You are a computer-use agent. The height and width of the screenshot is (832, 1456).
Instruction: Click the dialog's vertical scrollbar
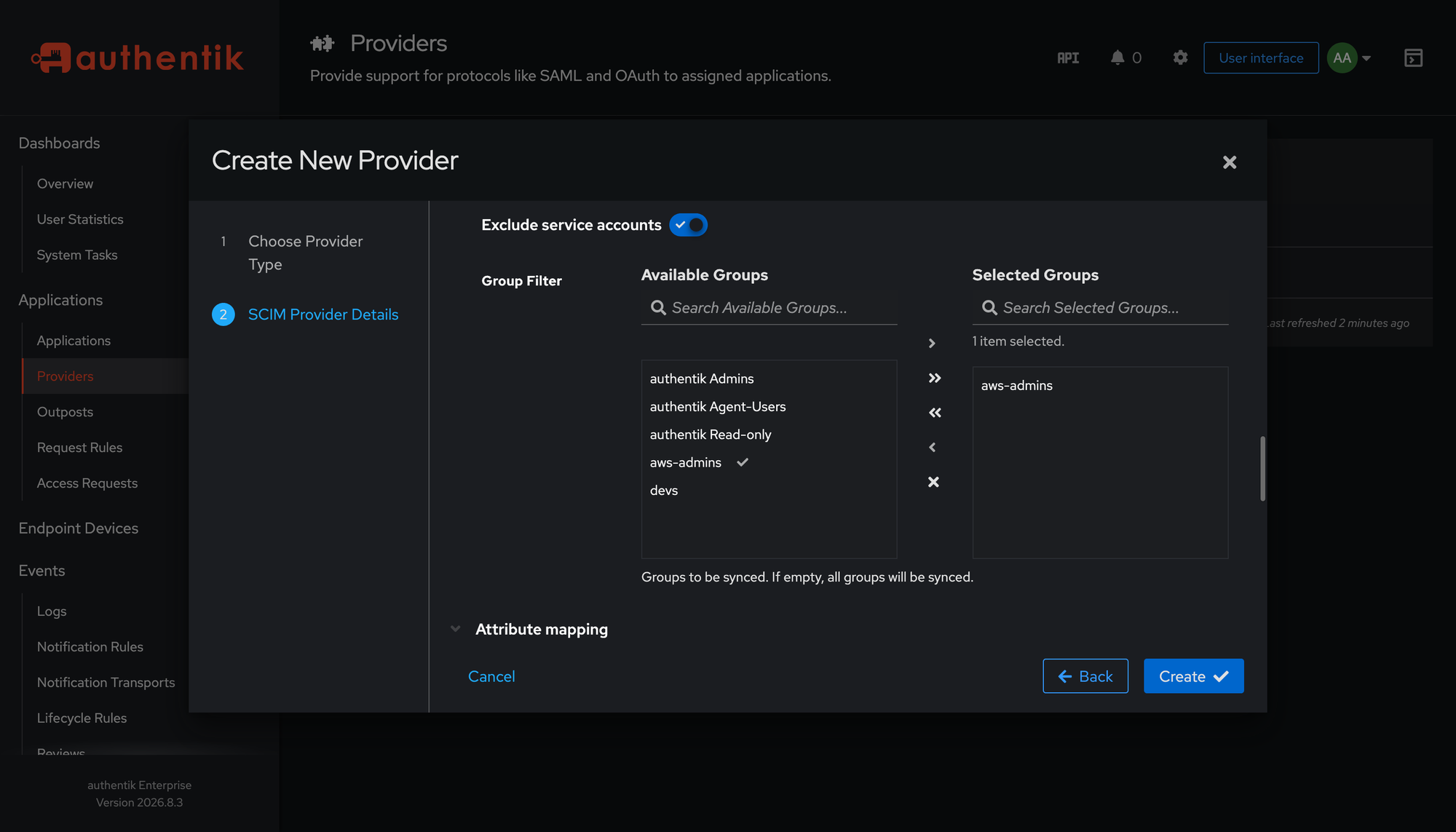click(1262, 468)
